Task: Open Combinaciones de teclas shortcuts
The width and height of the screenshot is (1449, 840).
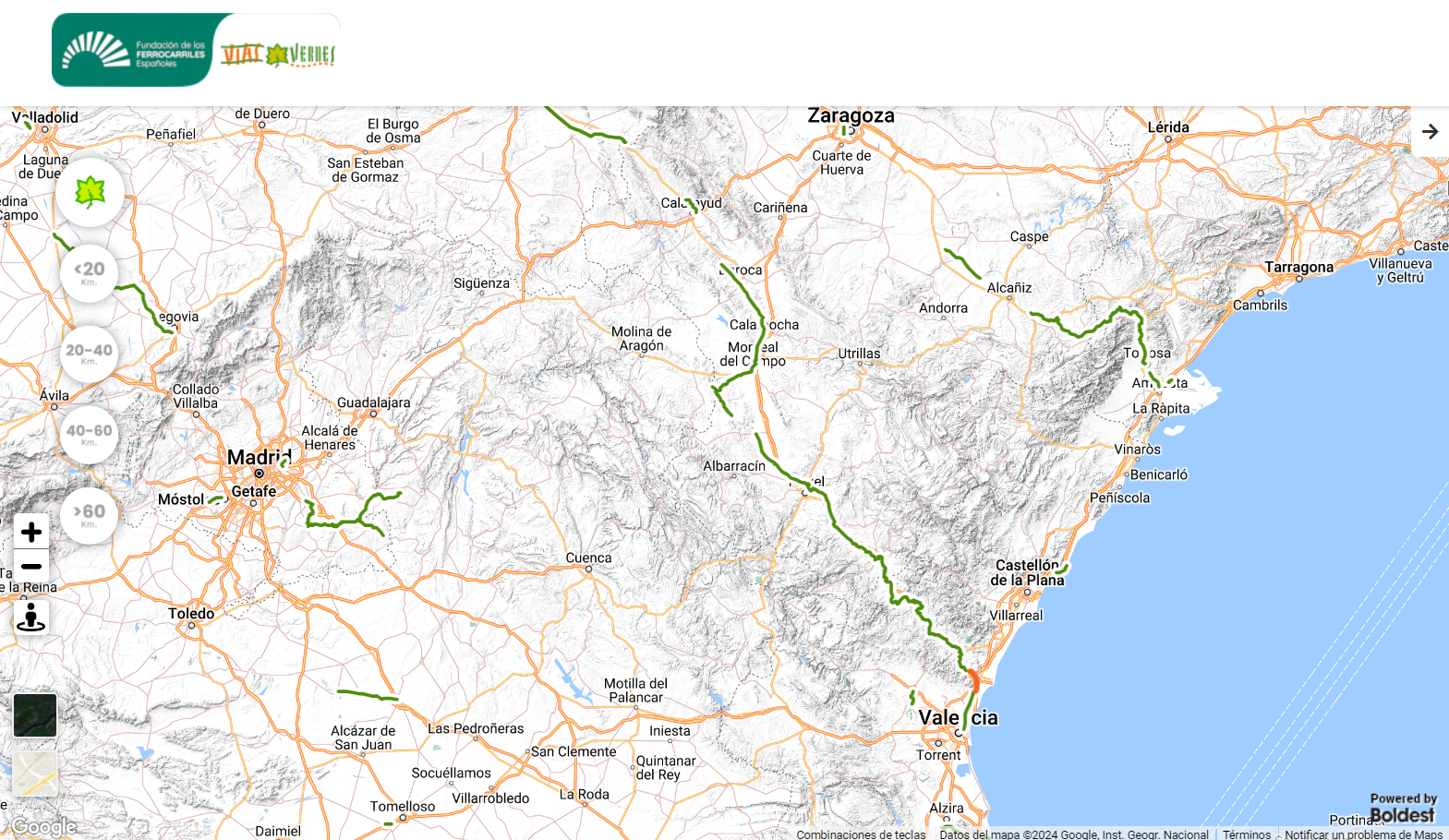Action: point(861,834)
